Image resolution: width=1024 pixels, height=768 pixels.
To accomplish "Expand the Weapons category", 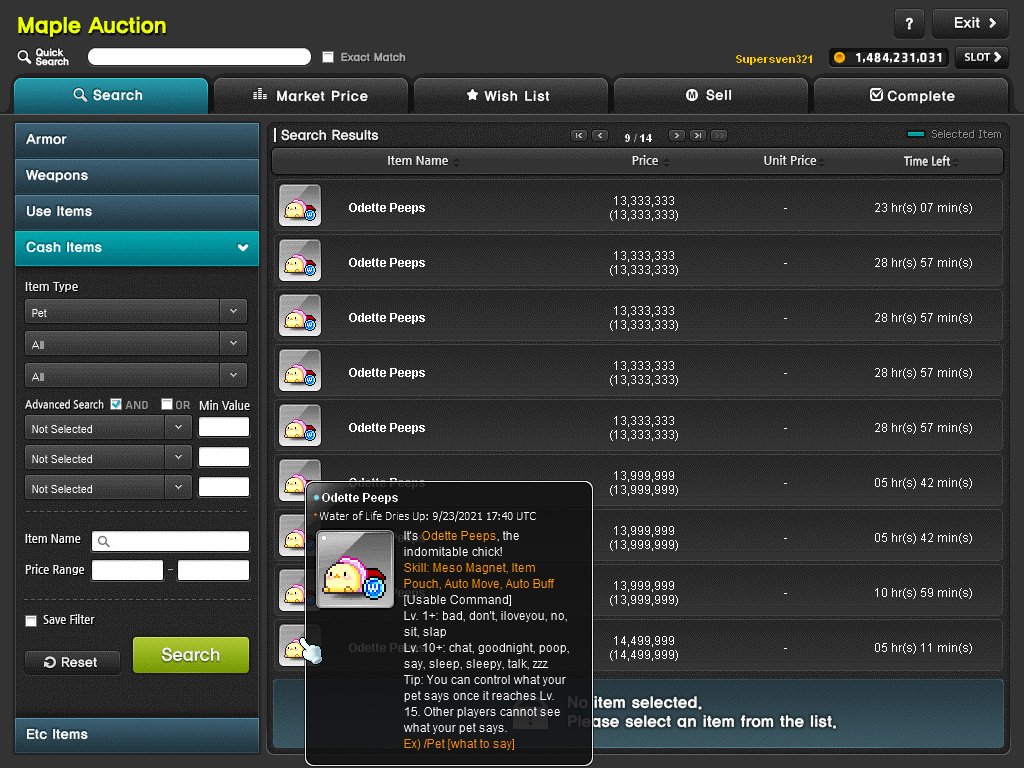I will (137, 176).
